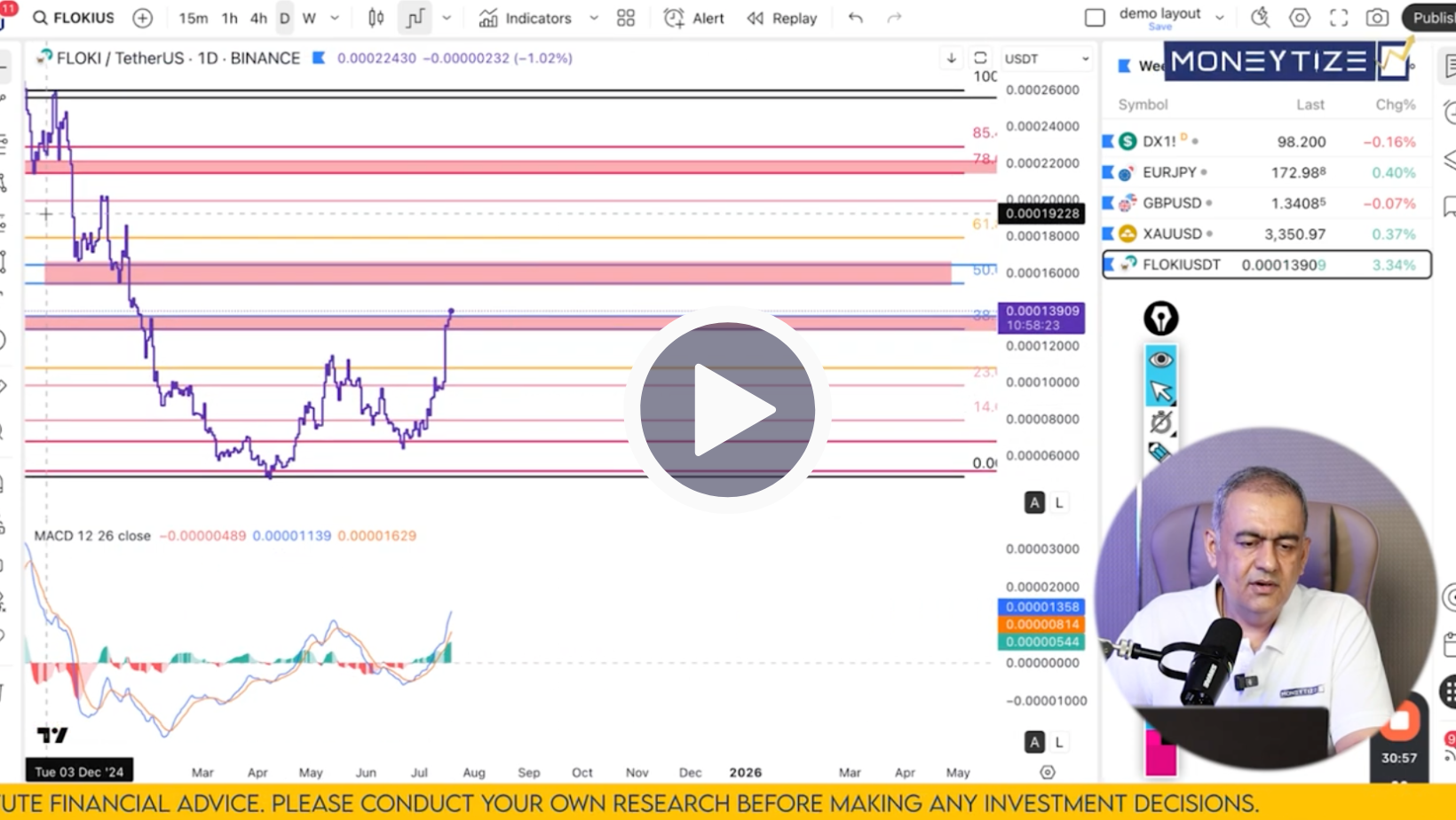Stop recording with the orange stop button
The height and width of the screenshot is (820, 1456).
[1400, 720]
